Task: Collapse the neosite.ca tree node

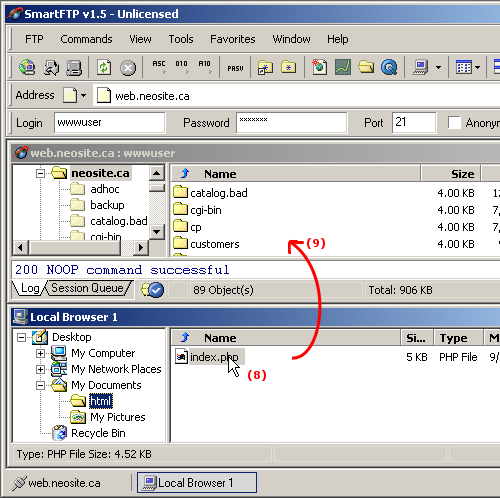Action: tap(40, 173)
